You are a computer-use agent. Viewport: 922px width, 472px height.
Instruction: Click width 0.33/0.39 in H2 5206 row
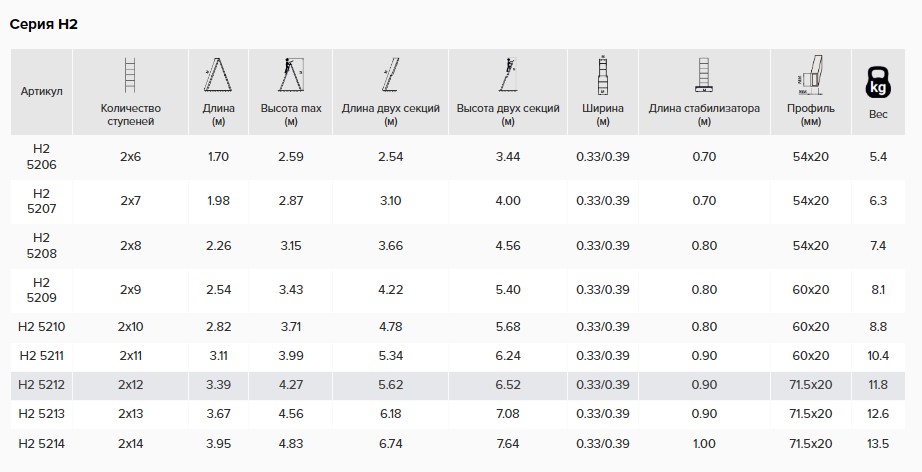(x=603, y=157)
